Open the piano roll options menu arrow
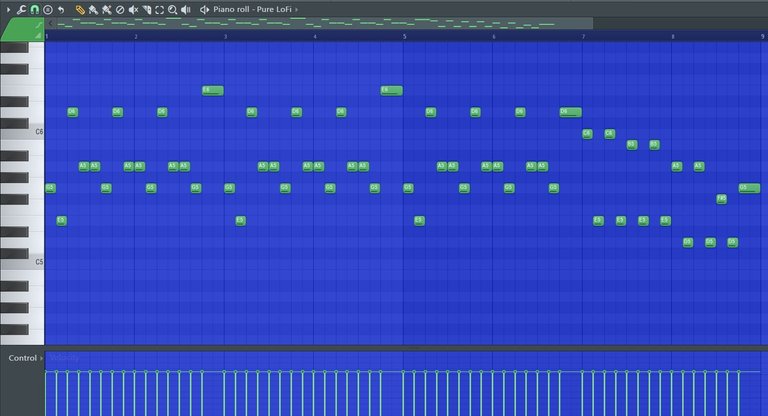This screenshot has width=768, height=416. pyautogui.click(x=8, y=9)
